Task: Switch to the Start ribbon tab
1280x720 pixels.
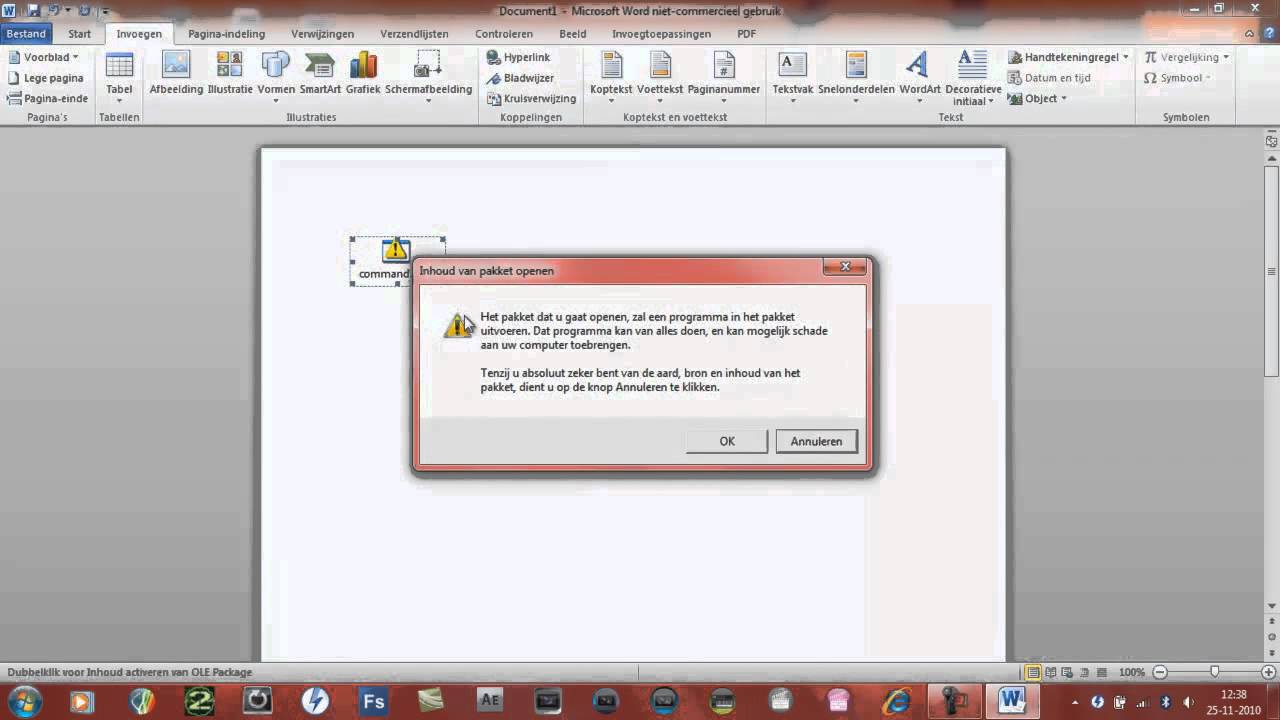Action: (x=79, y=33)
